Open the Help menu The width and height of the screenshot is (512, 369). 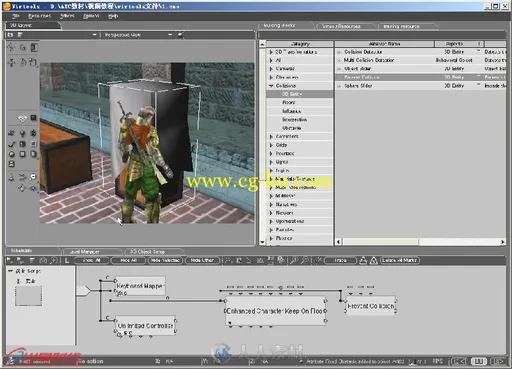113,16
